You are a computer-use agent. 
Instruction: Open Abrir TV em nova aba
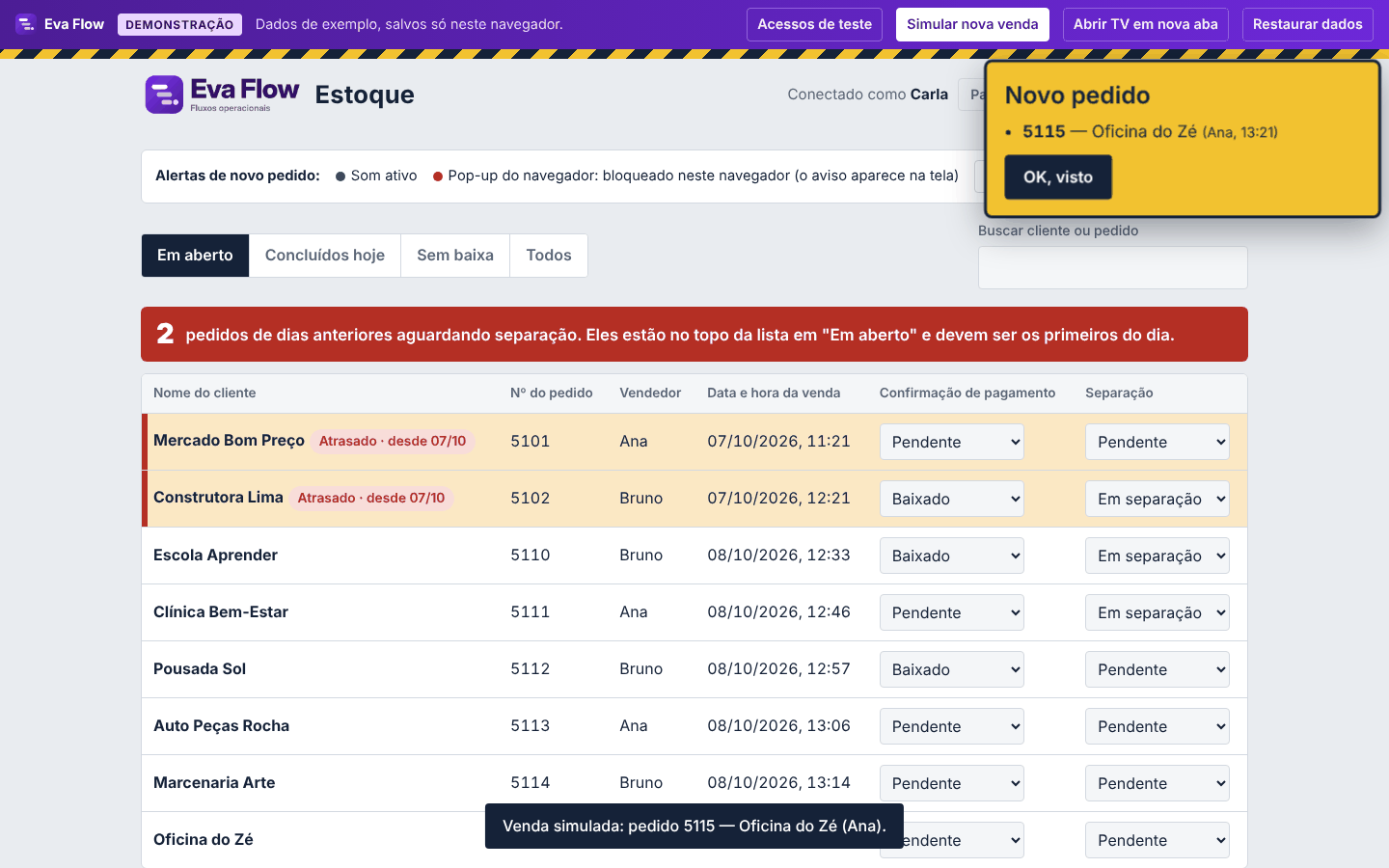pyautogui.click(x=1146, y=24)
